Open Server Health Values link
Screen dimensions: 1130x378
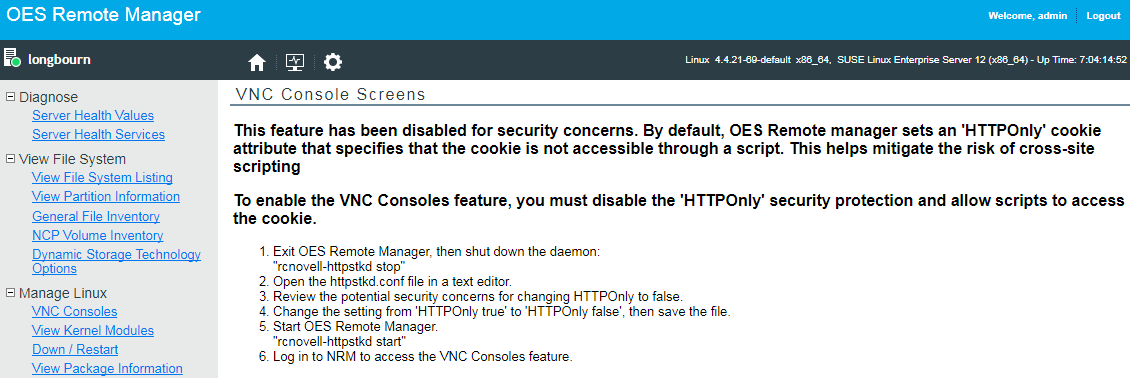(93, 116)
